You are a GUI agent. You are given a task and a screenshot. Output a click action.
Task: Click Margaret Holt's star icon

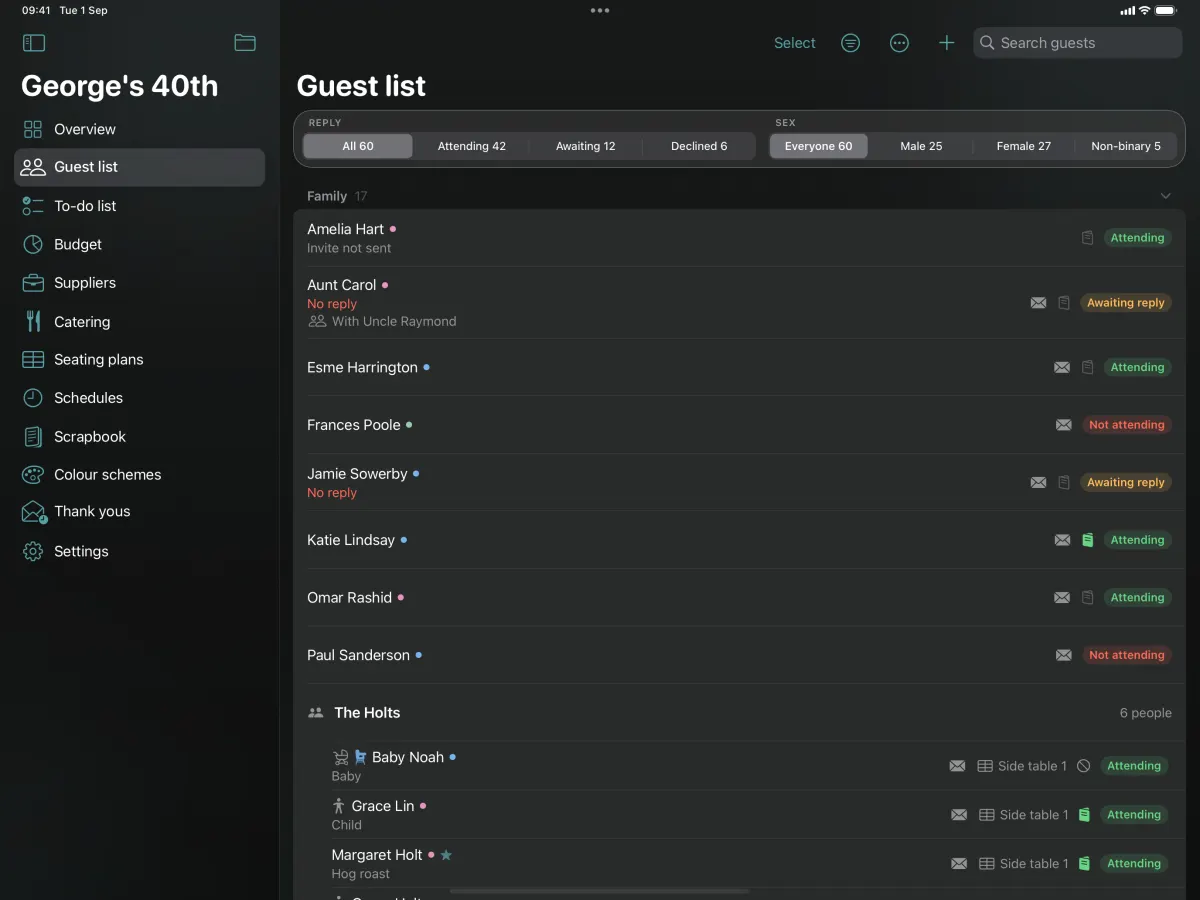pyautogui.click(x=447, y=855)
